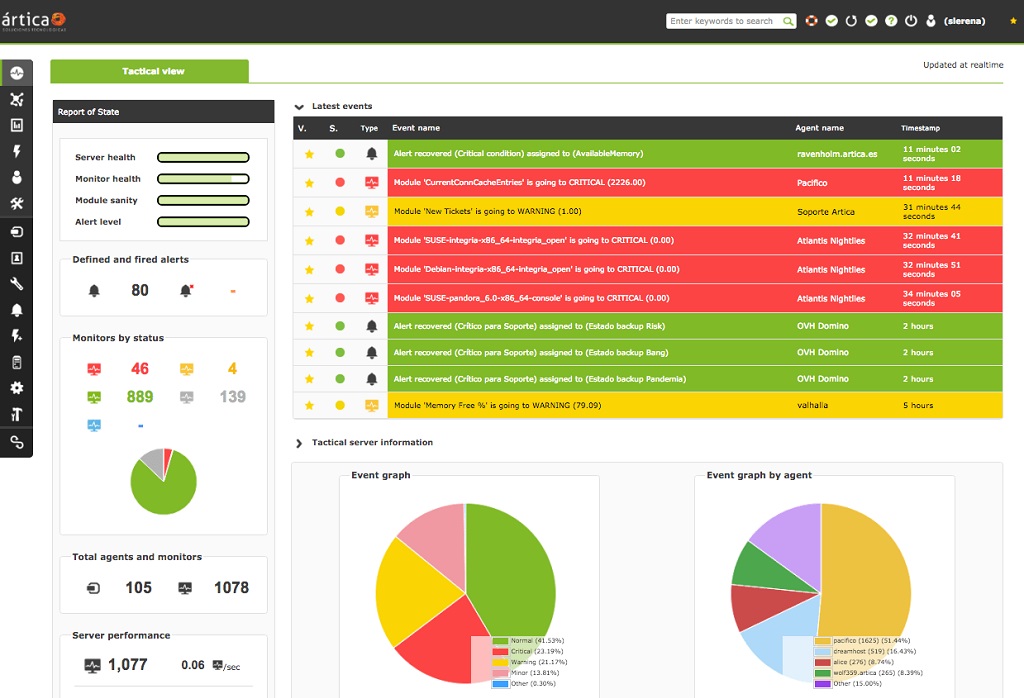Click the Timestamp column header
Viewport: 1024px width, 698px height.
920,128
